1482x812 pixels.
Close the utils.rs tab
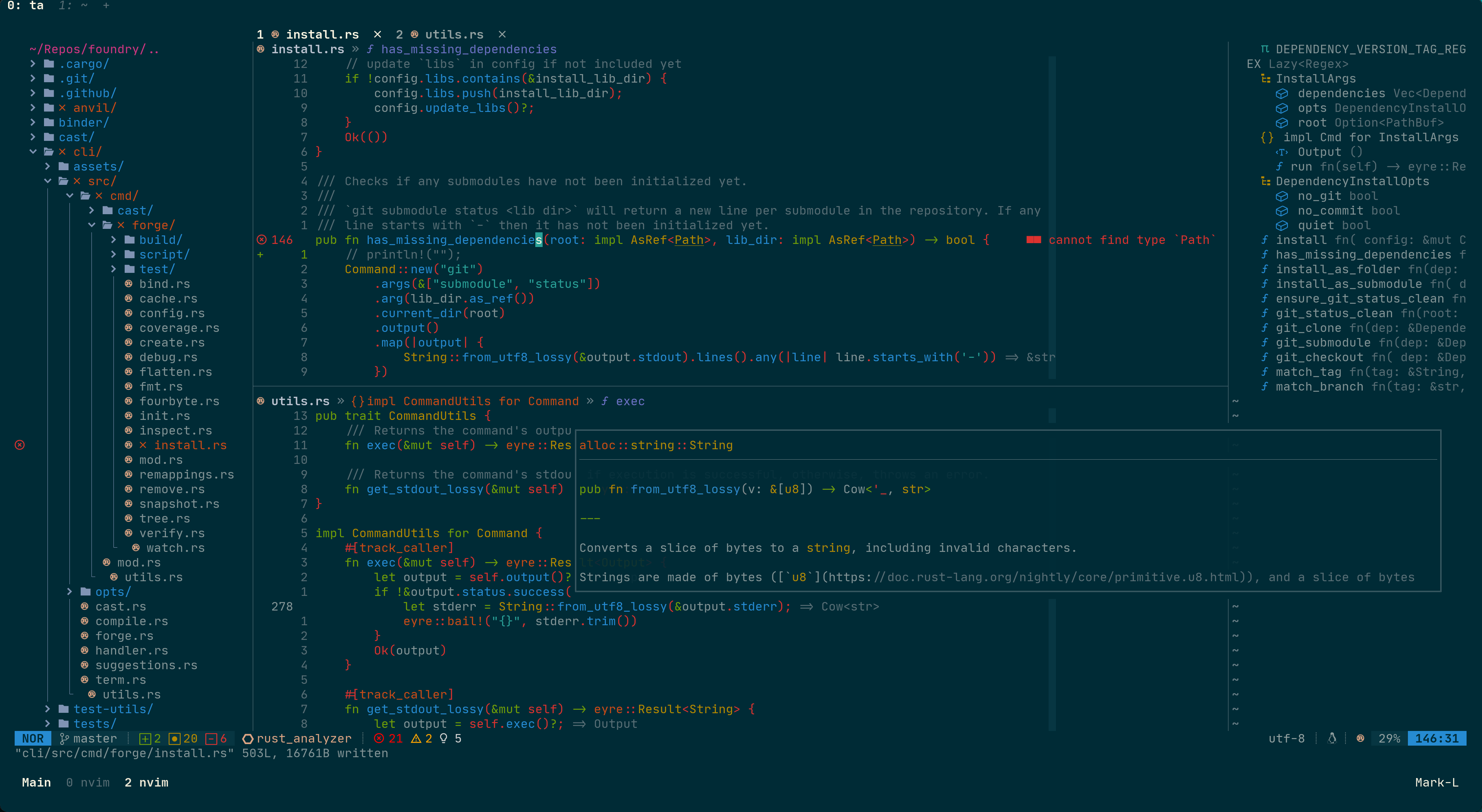(x=502, y=34)
